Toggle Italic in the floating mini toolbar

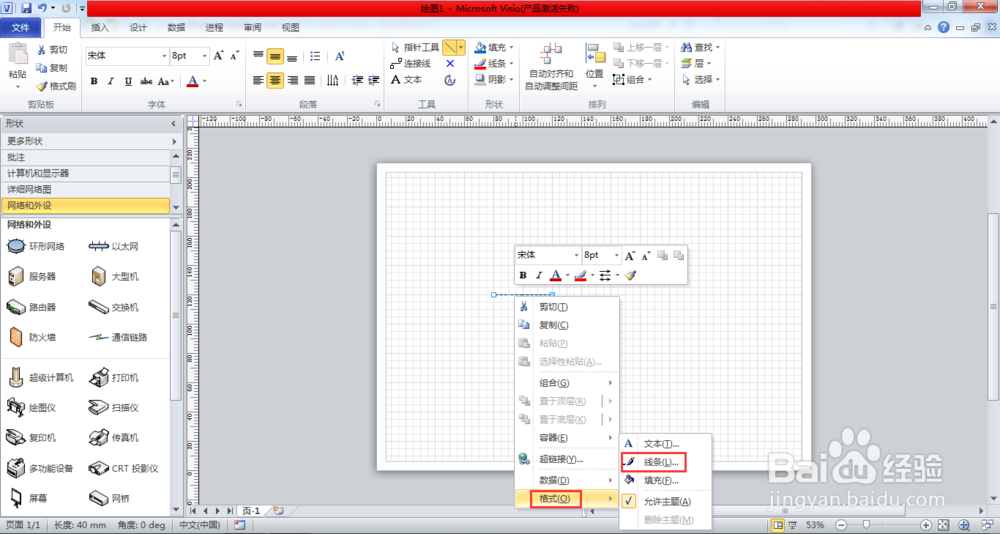[538, 275]
